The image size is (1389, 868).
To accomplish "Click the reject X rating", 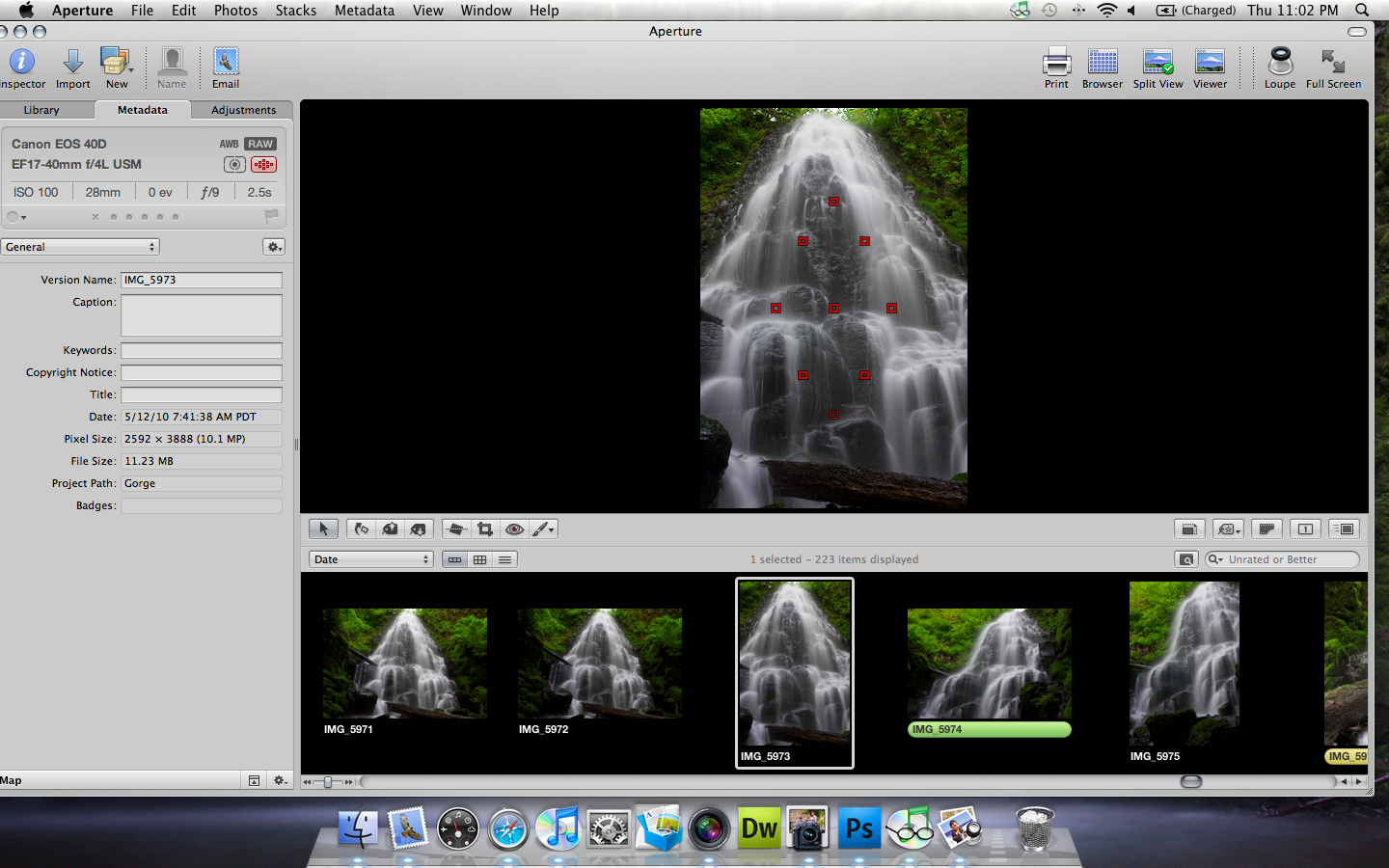I will [95, 217].
